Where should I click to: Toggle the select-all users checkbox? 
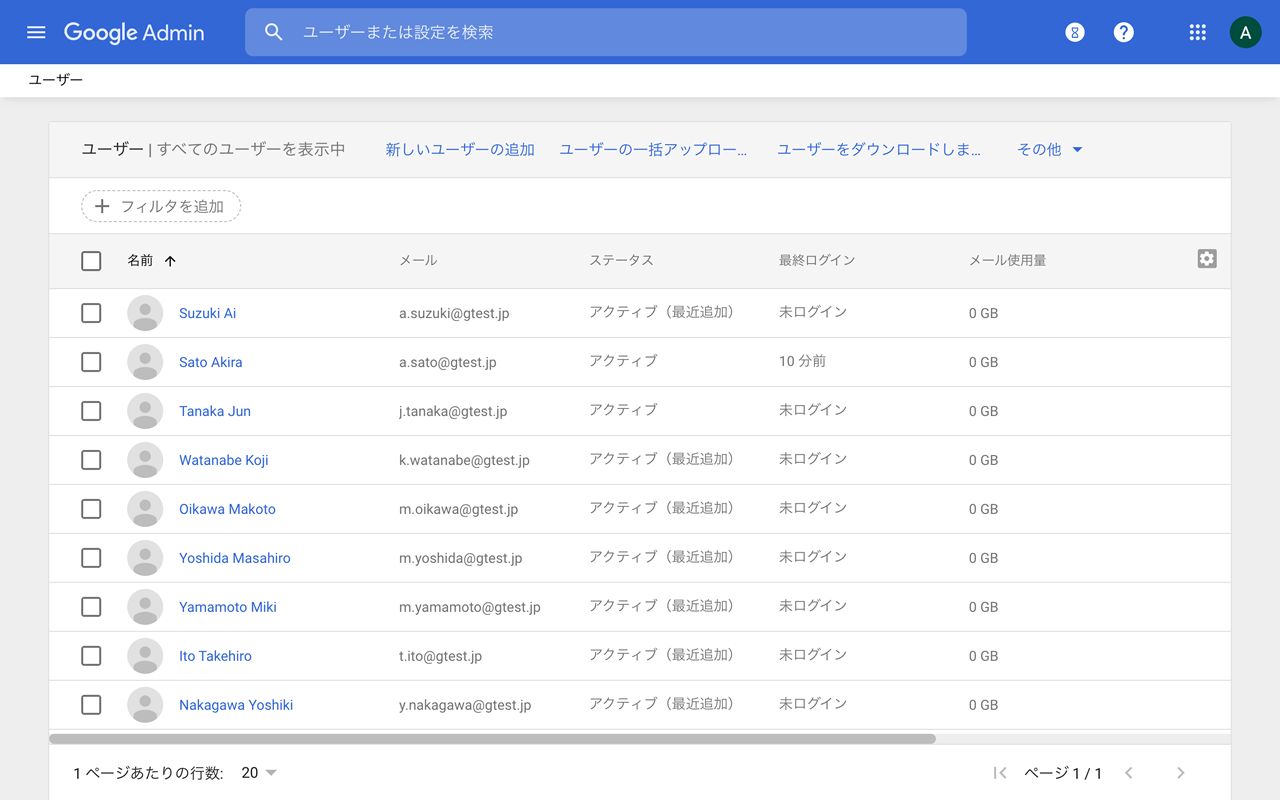click(x=91, y=261)
